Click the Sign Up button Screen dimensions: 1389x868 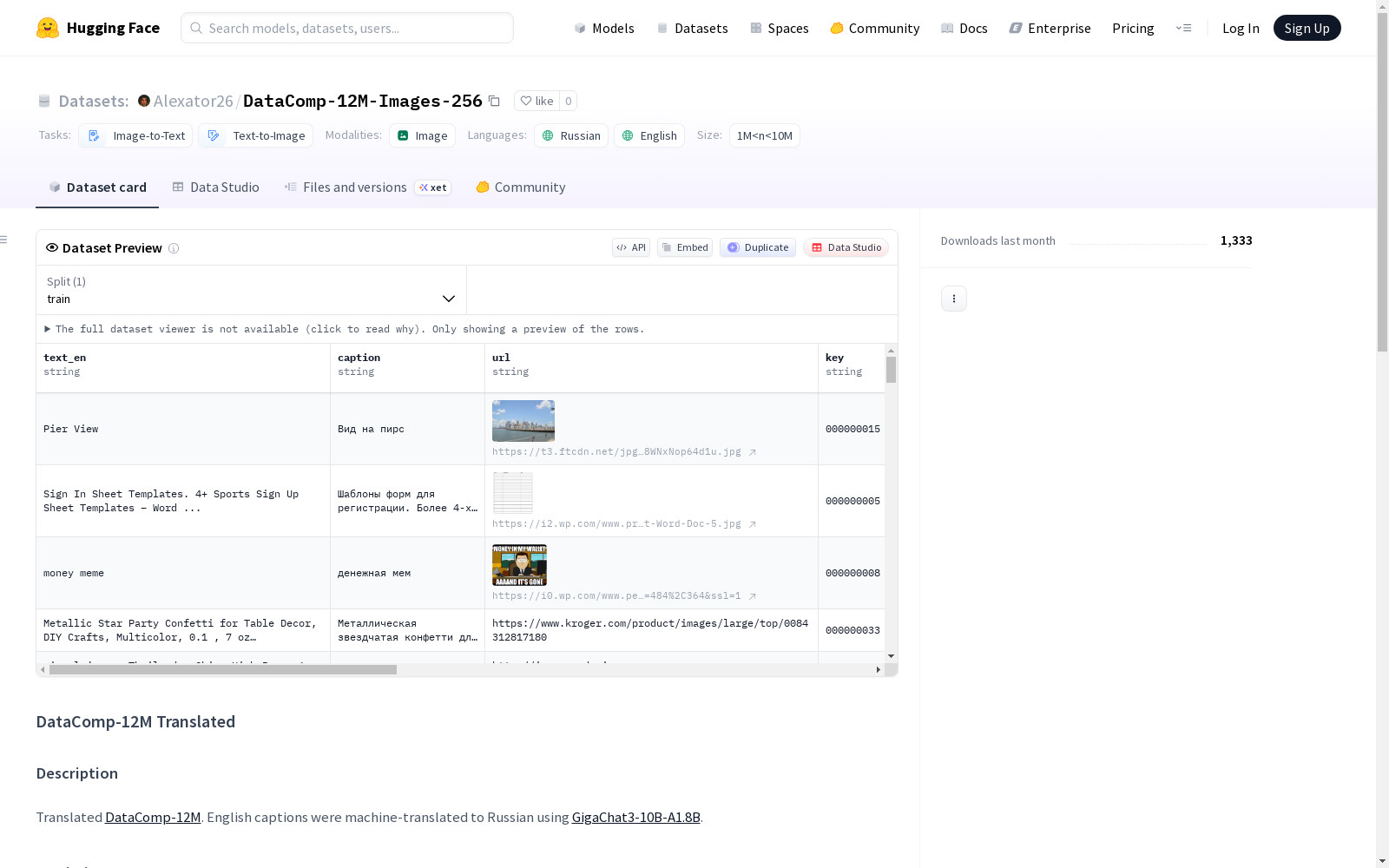point(1307,28)
